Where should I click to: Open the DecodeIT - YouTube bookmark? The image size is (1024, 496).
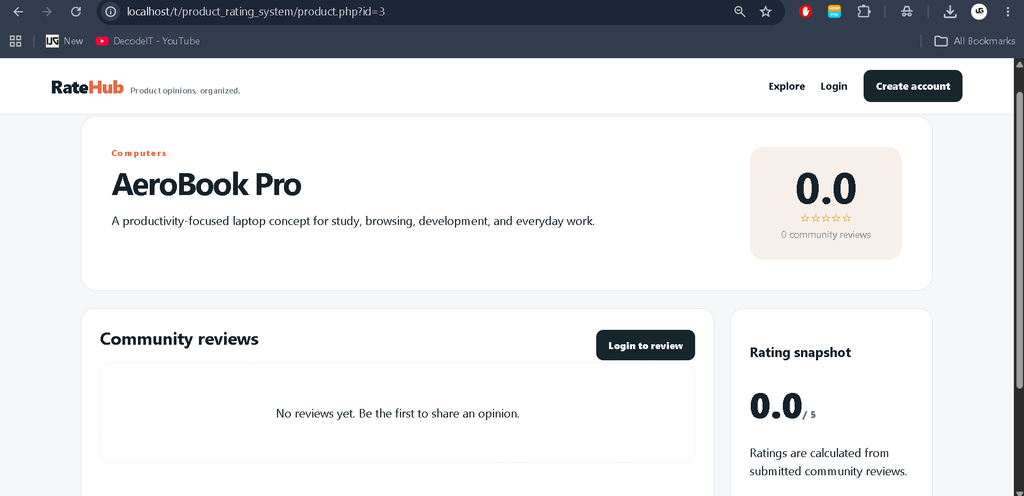pos(148,41)
